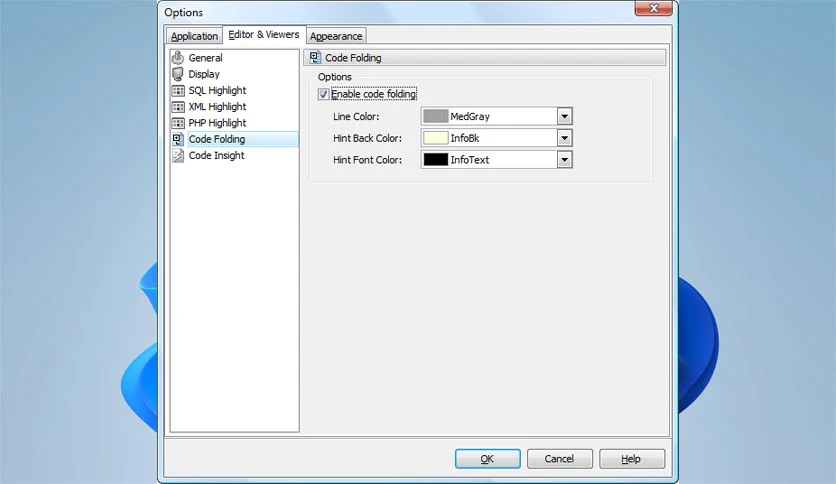Screen dimensions: 836x484
Task: Click the SQL Highlight icon
Action: (x=178, y=91)
